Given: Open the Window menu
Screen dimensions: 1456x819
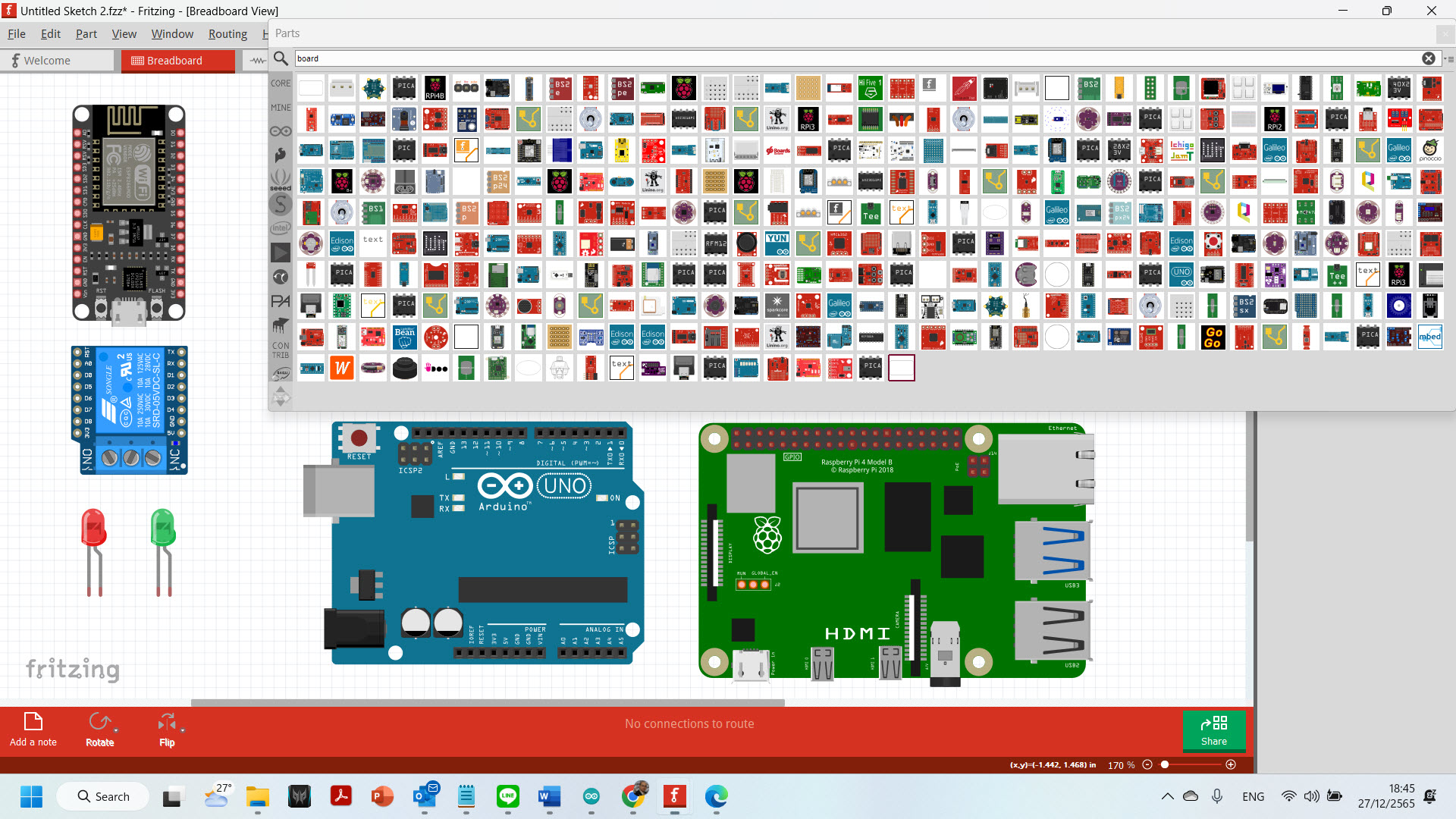Looking at the screenshot, I should 172,33.
